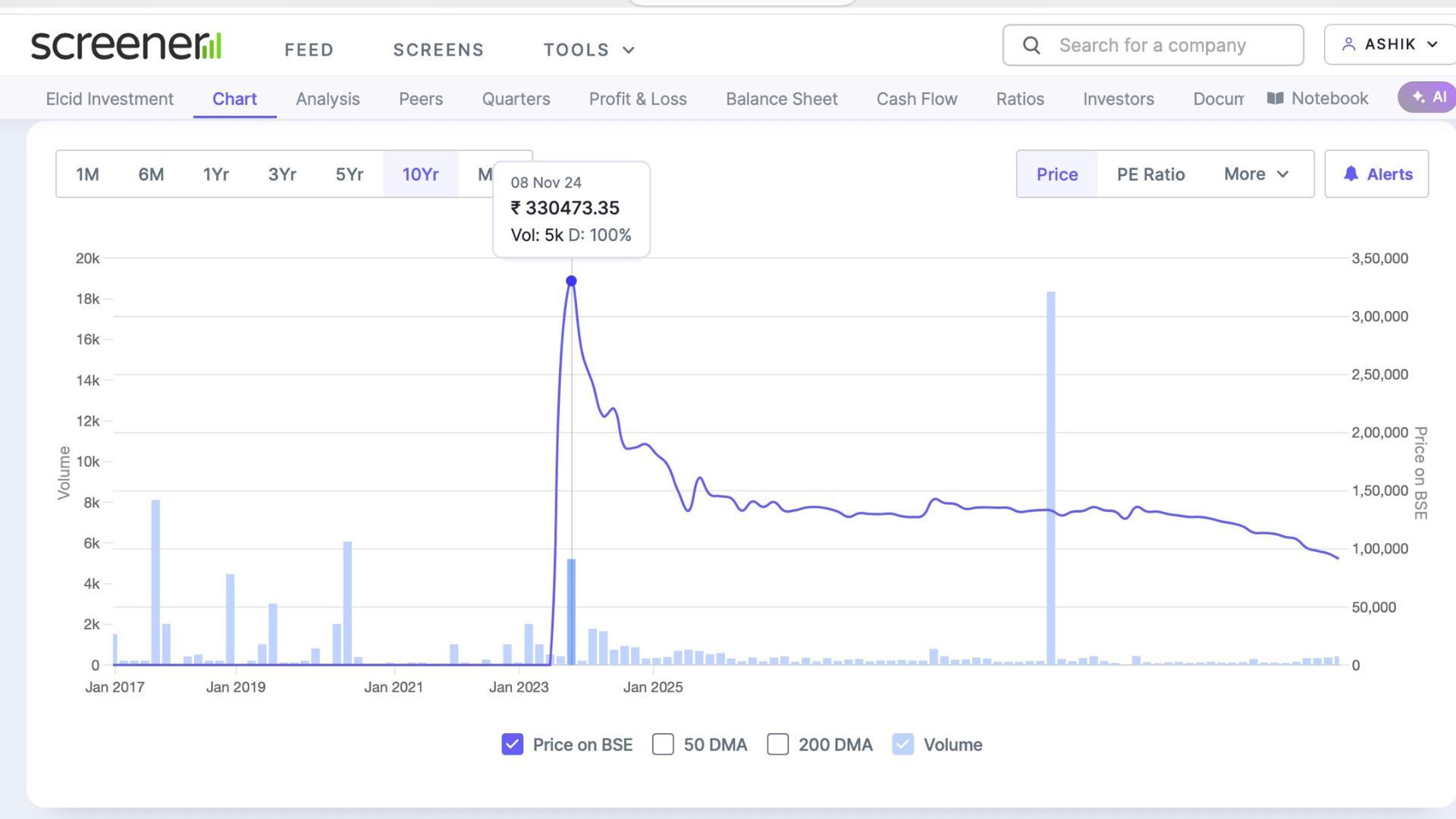Select the Quarters tab
The image size is (1456, 819).
pos(516,99)
